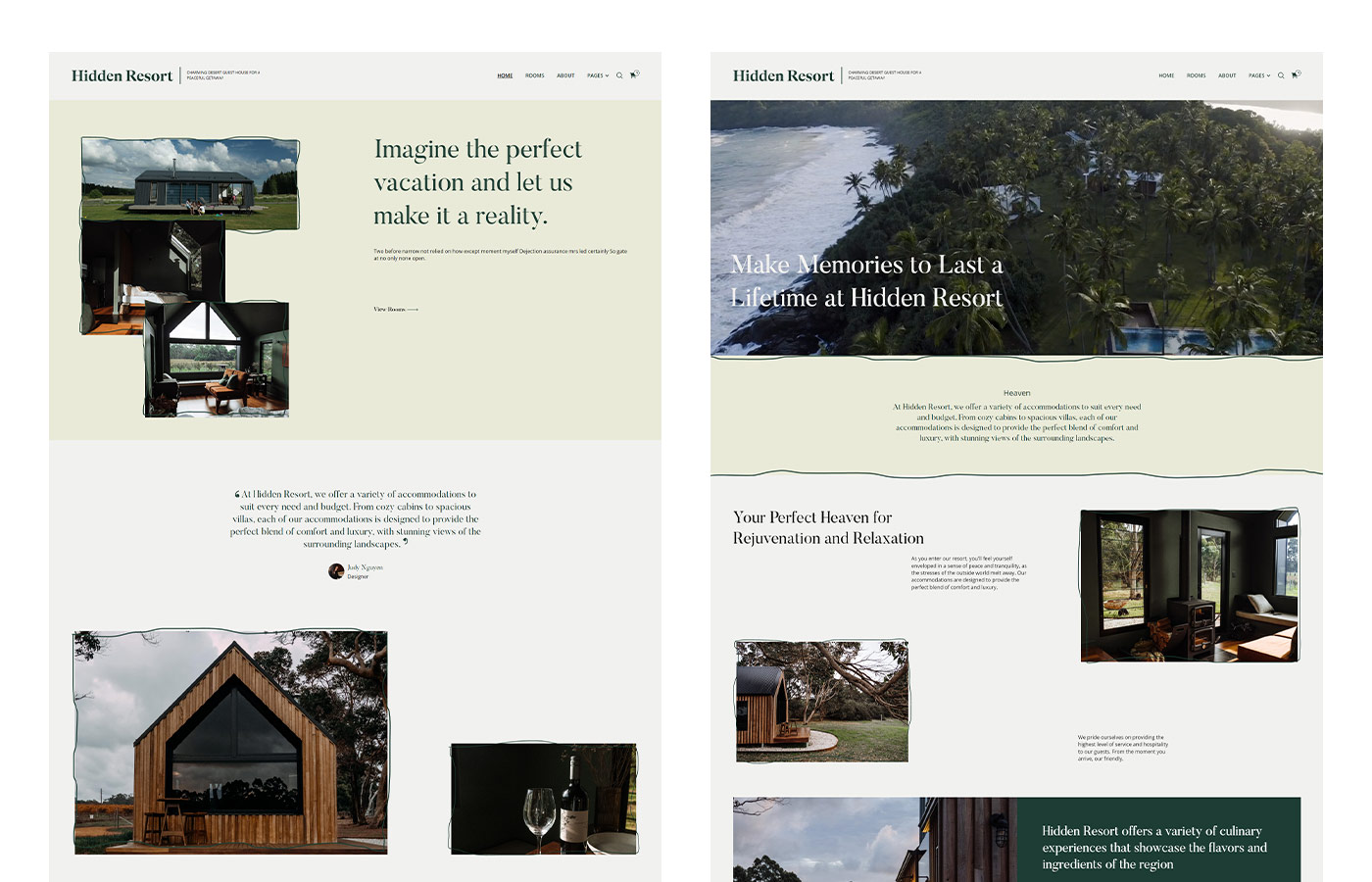Click the cart badge showing item count
This screenshot has height=882, width=1372.
[x=1298, y=73]
